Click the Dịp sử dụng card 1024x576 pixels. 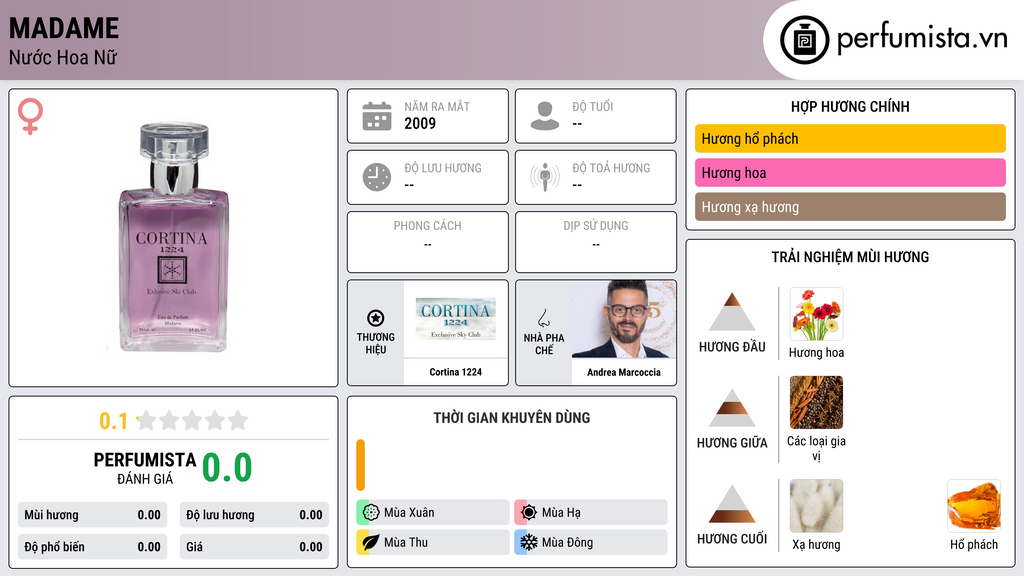(596, 242)
